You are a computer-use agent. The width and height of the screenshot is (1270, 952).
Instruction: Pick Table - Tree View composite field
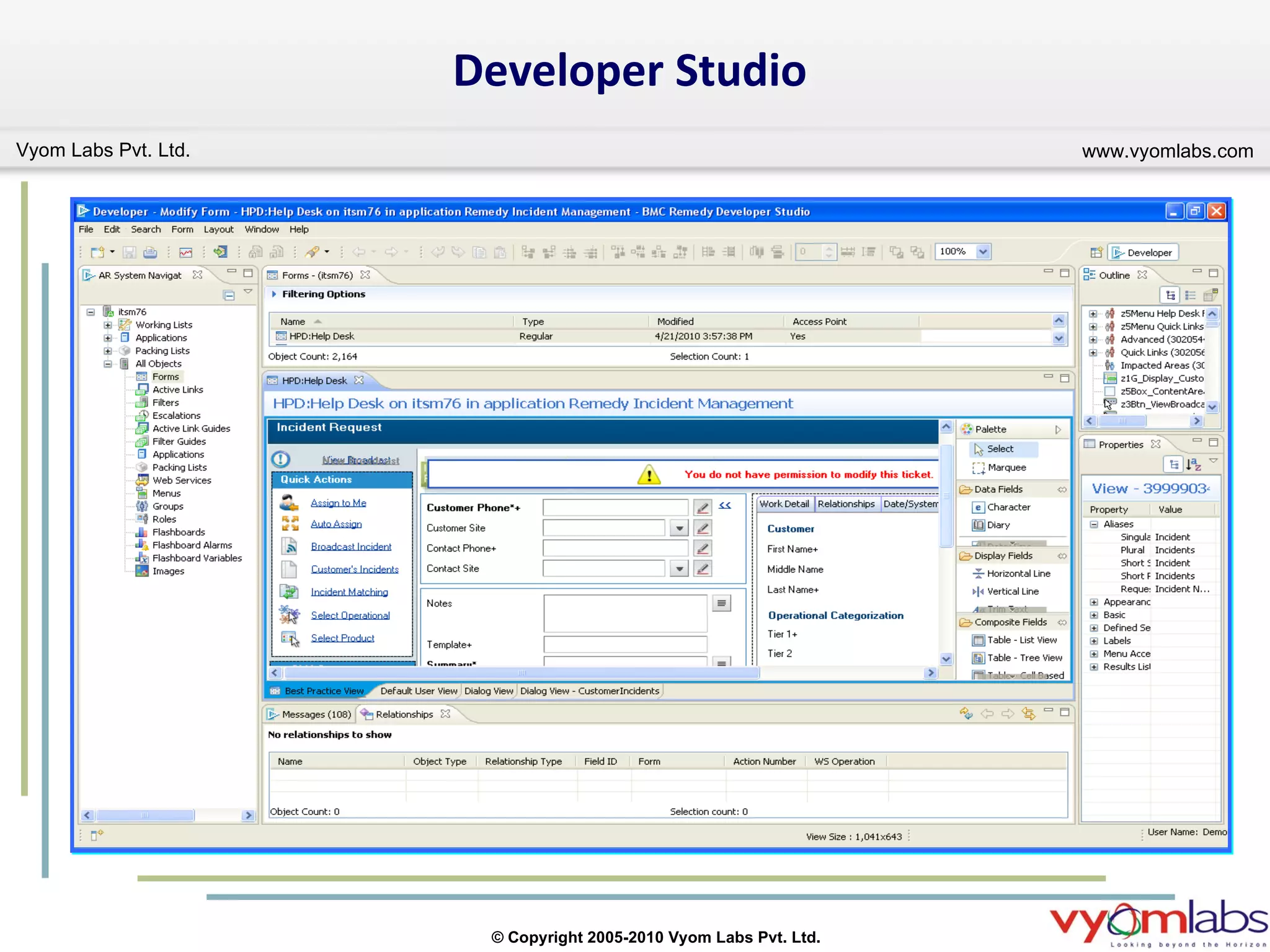point(1017,658)
